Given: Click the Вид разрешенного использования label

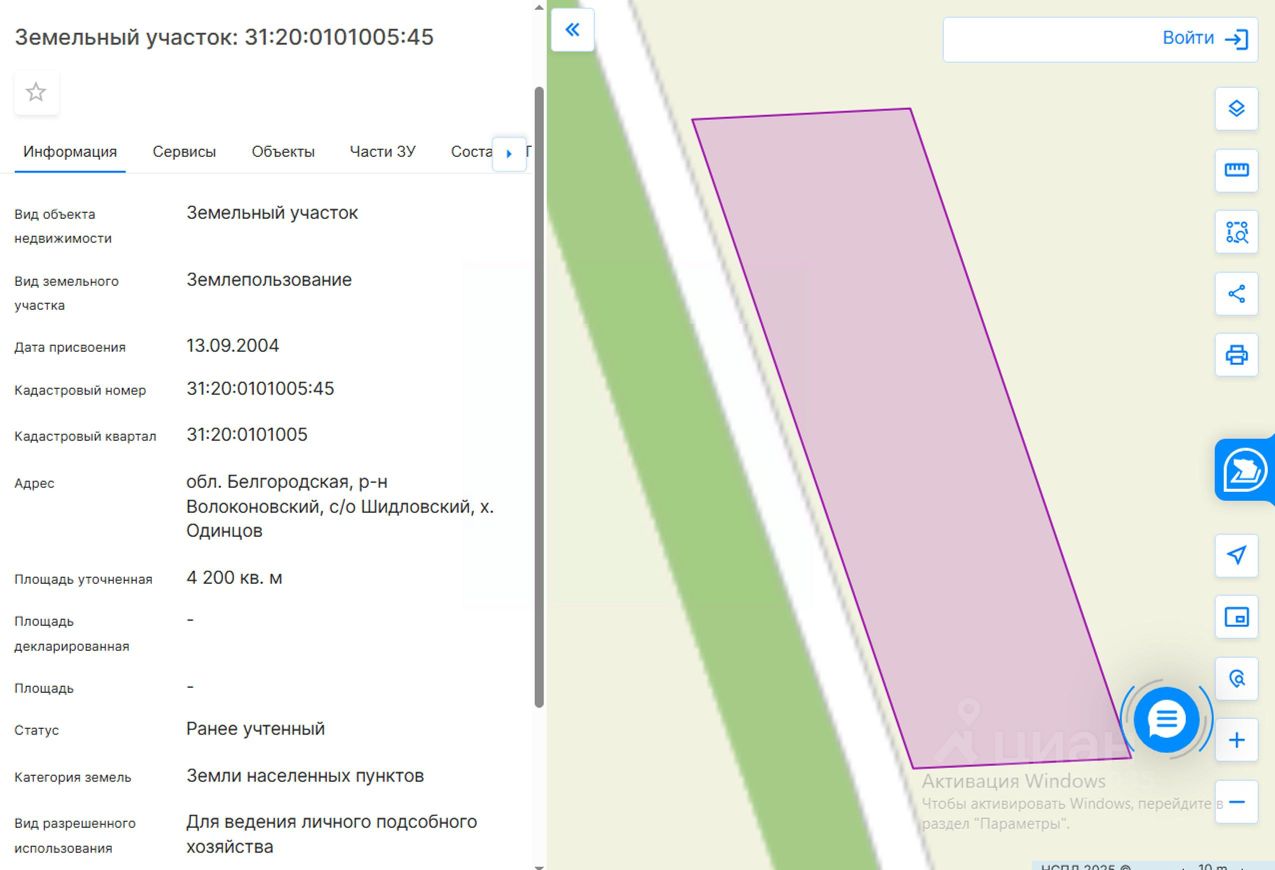Looking at the screenshot, I should click(x=75, y=836).
